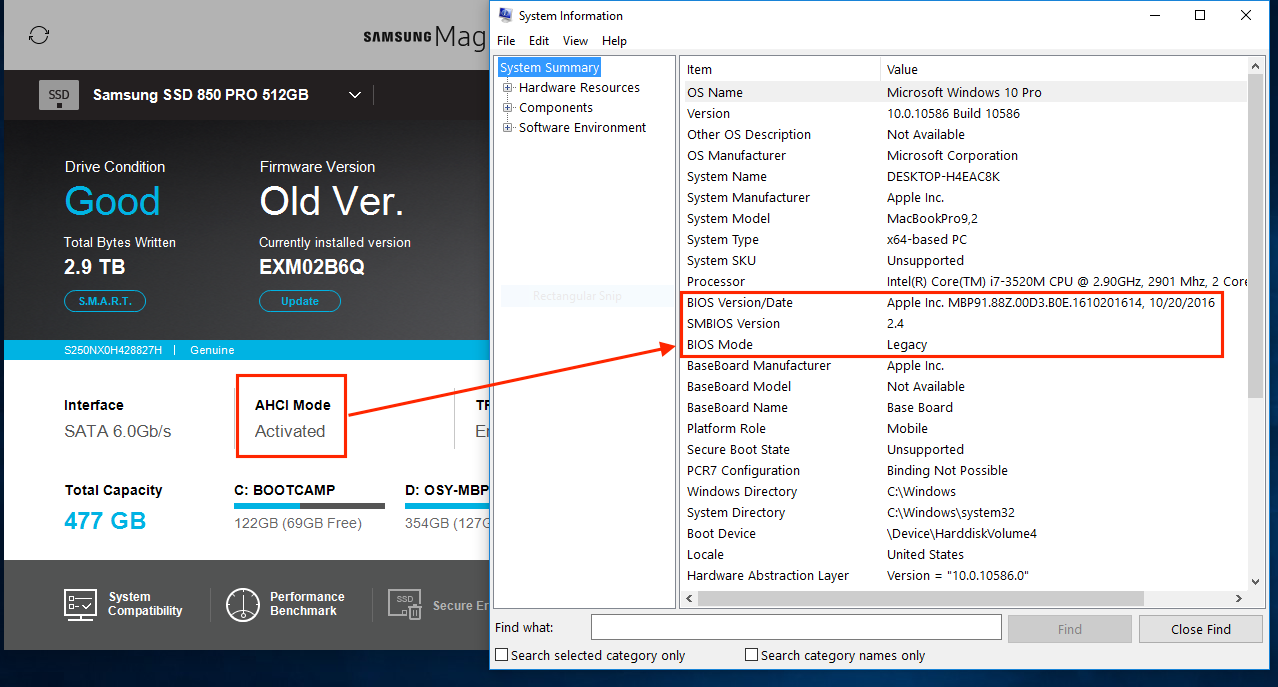Select the SMBIOS Version row
Image resolution: width=1278 pixels, height=687 pixels.
tap(964, 323)
